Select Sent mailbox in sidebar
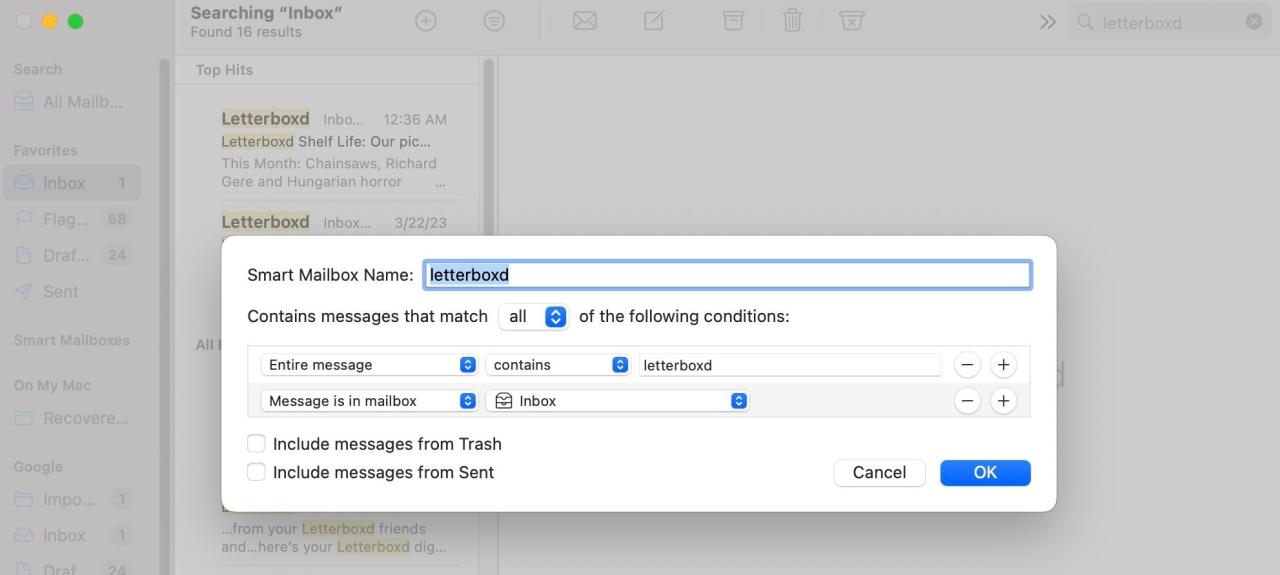This screenshot has width=1280, height=575. pyautogui.click(x=70, y=291)
